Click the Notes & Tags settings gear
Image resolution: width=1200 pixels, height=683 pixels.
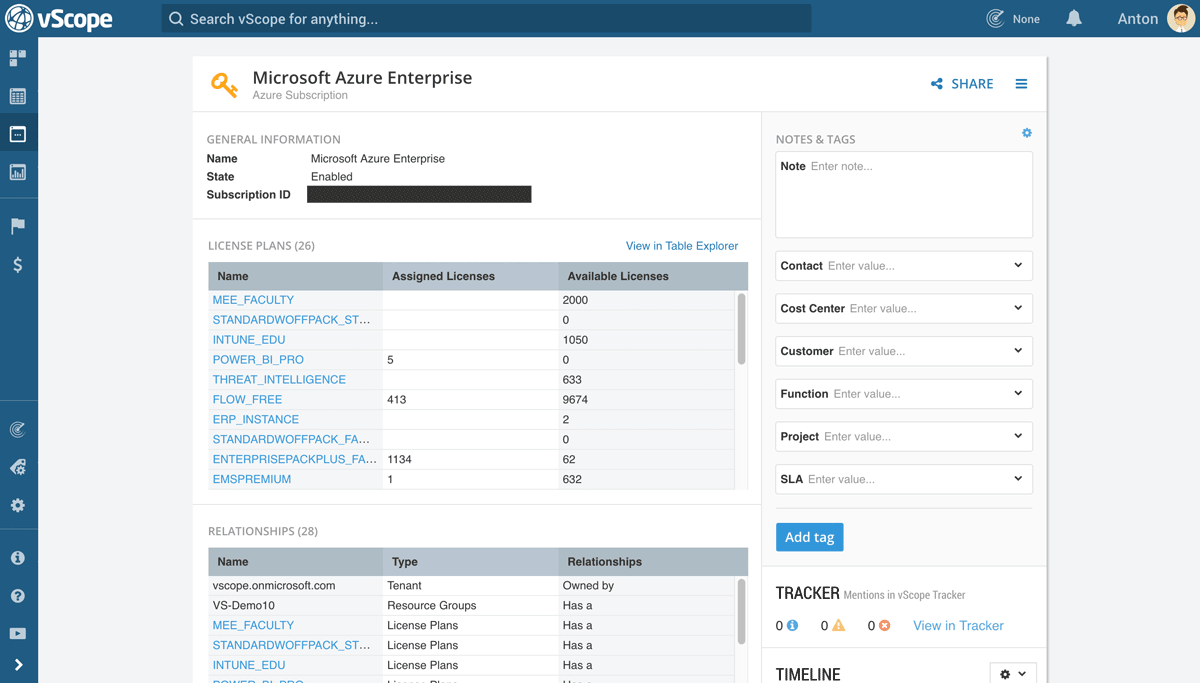(x=1027, y=133)
